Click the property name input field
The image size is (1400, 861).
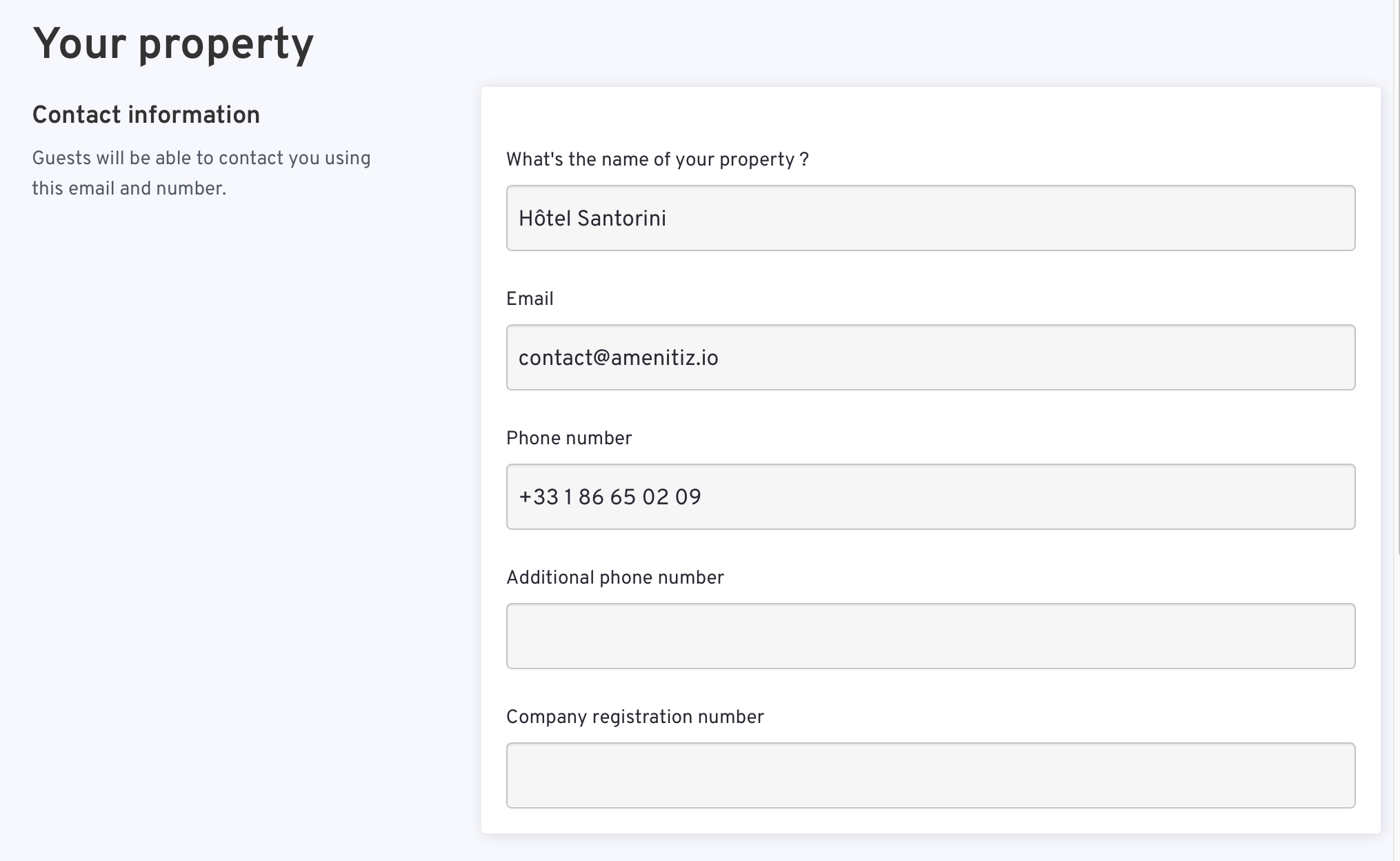[x=930, y=218]
